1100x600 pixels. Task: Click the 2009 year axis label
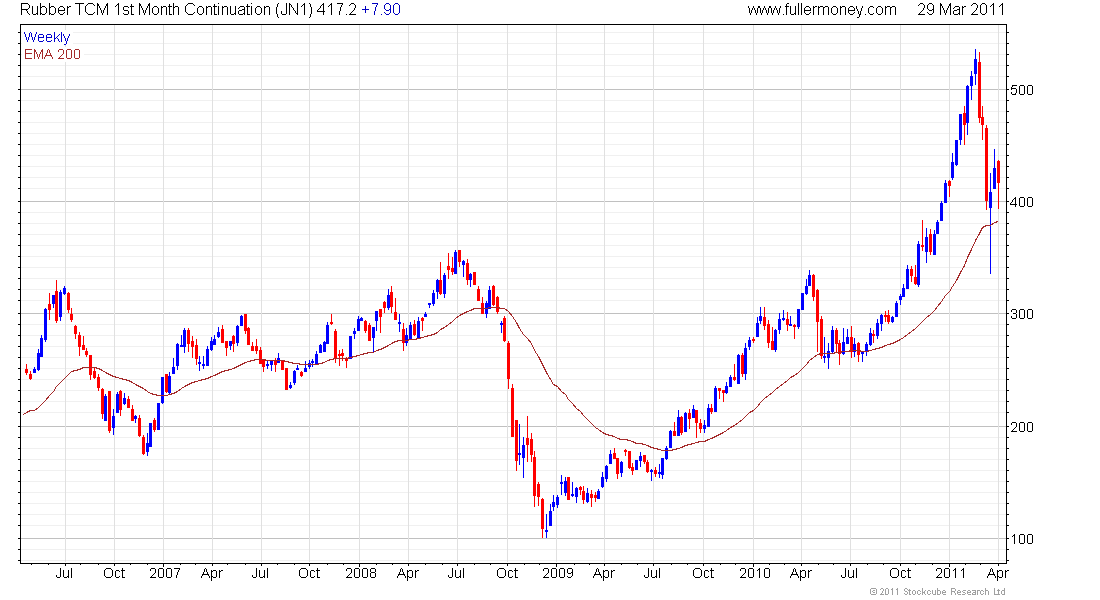558,573
